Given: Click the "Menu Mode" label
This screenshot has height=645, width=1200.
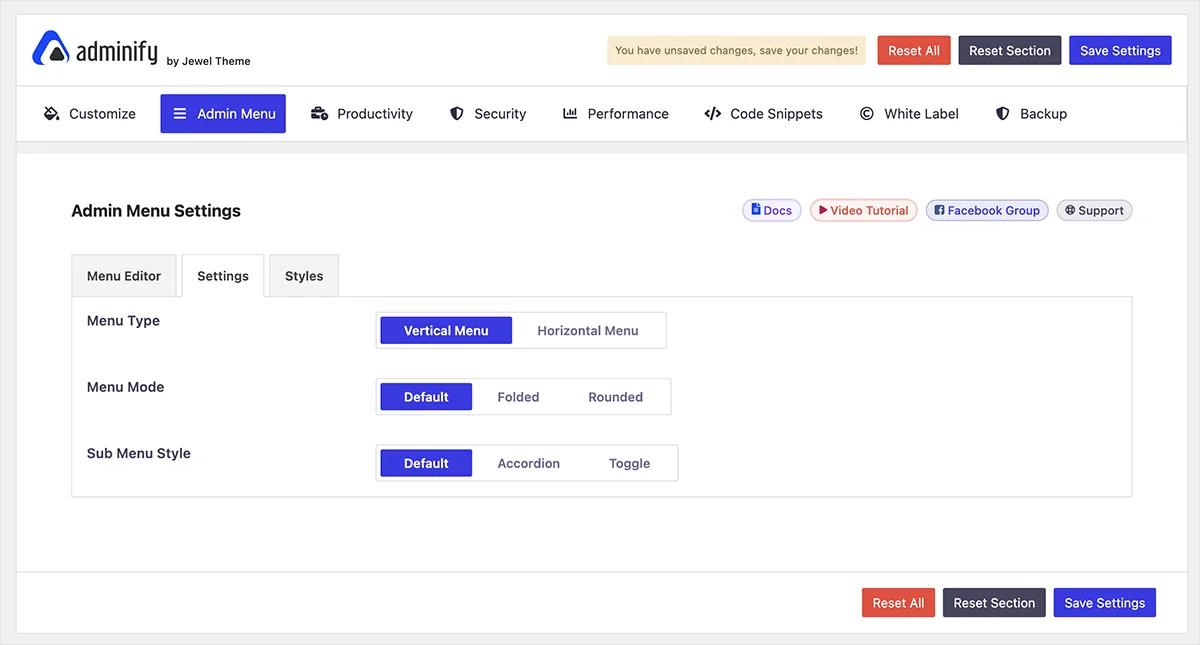Looking at the screenshot, I should pyautogui.click(x=125, y=387).
